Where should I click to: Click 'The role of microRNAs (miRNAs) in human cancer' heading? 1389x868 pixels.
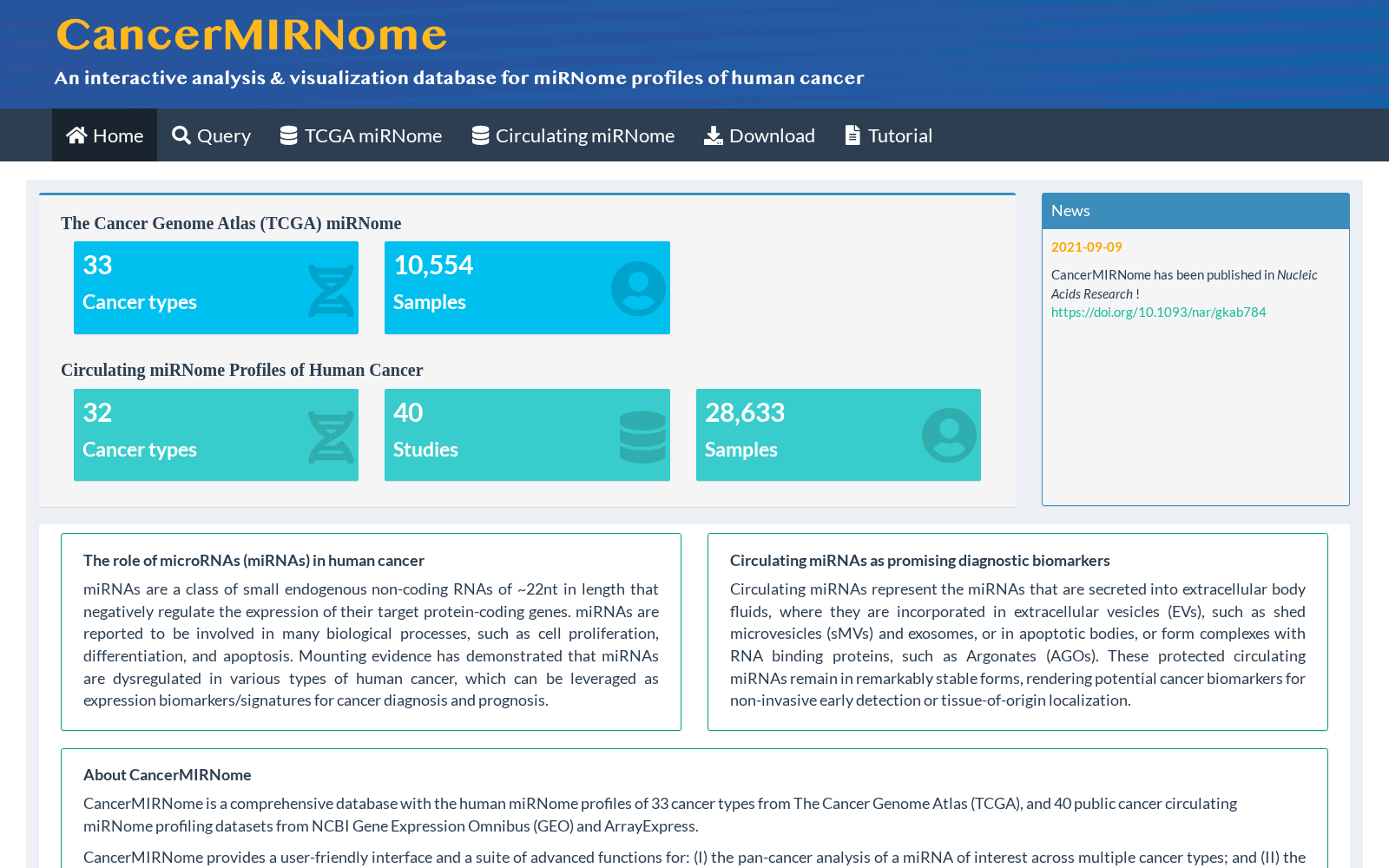(253, 561)
